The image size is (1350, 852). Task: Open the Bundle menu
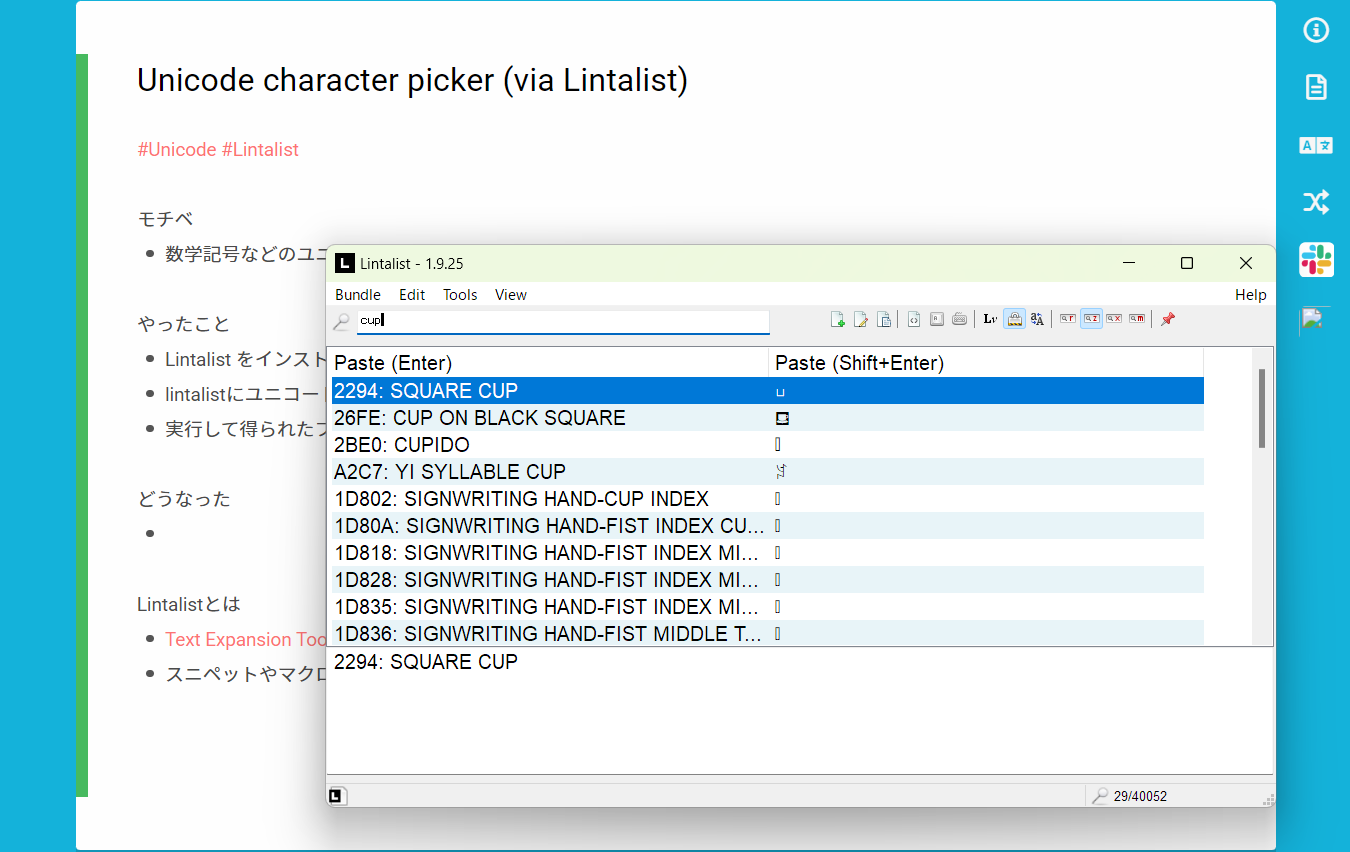358,294
